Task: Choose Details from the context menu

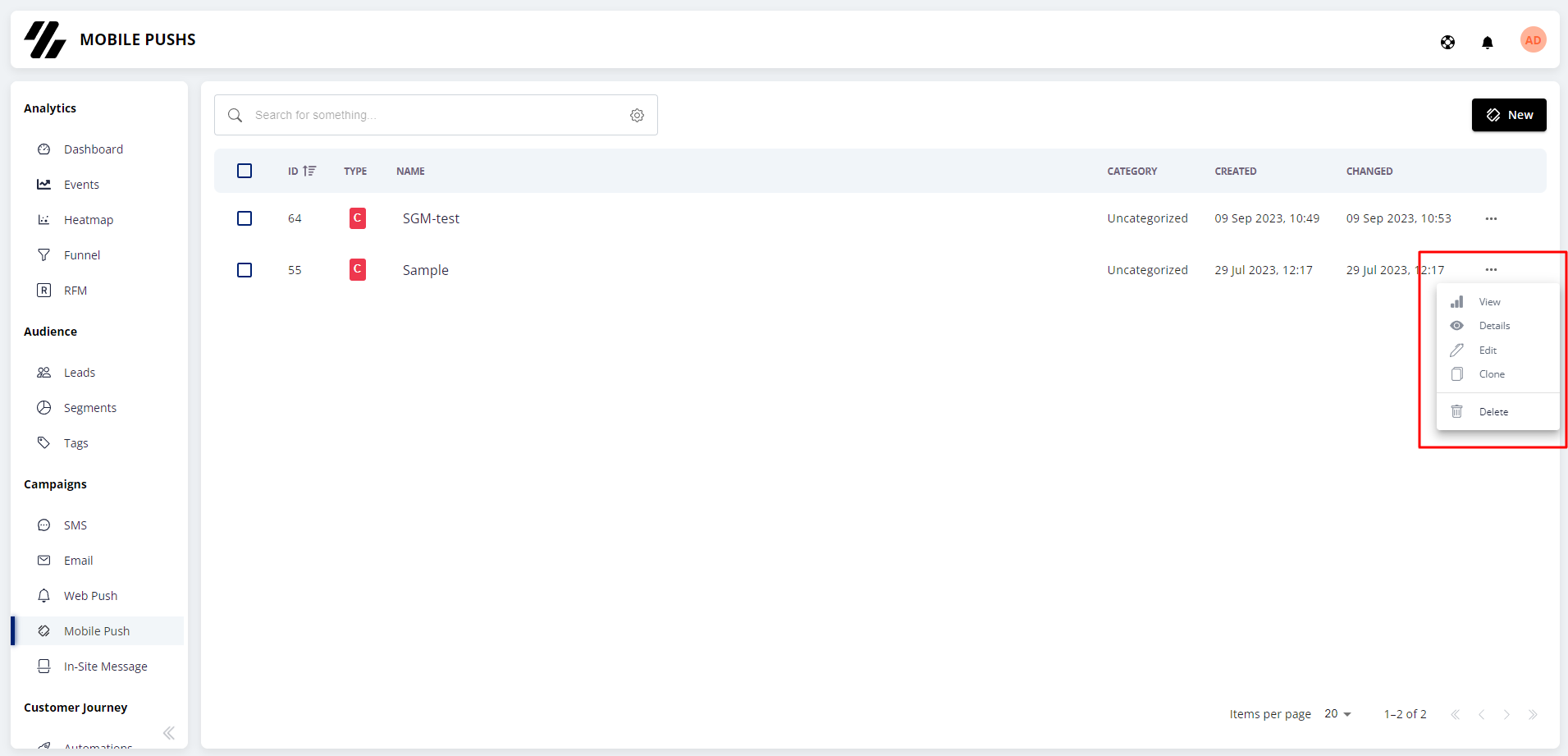Action: tap(1497, 326)
